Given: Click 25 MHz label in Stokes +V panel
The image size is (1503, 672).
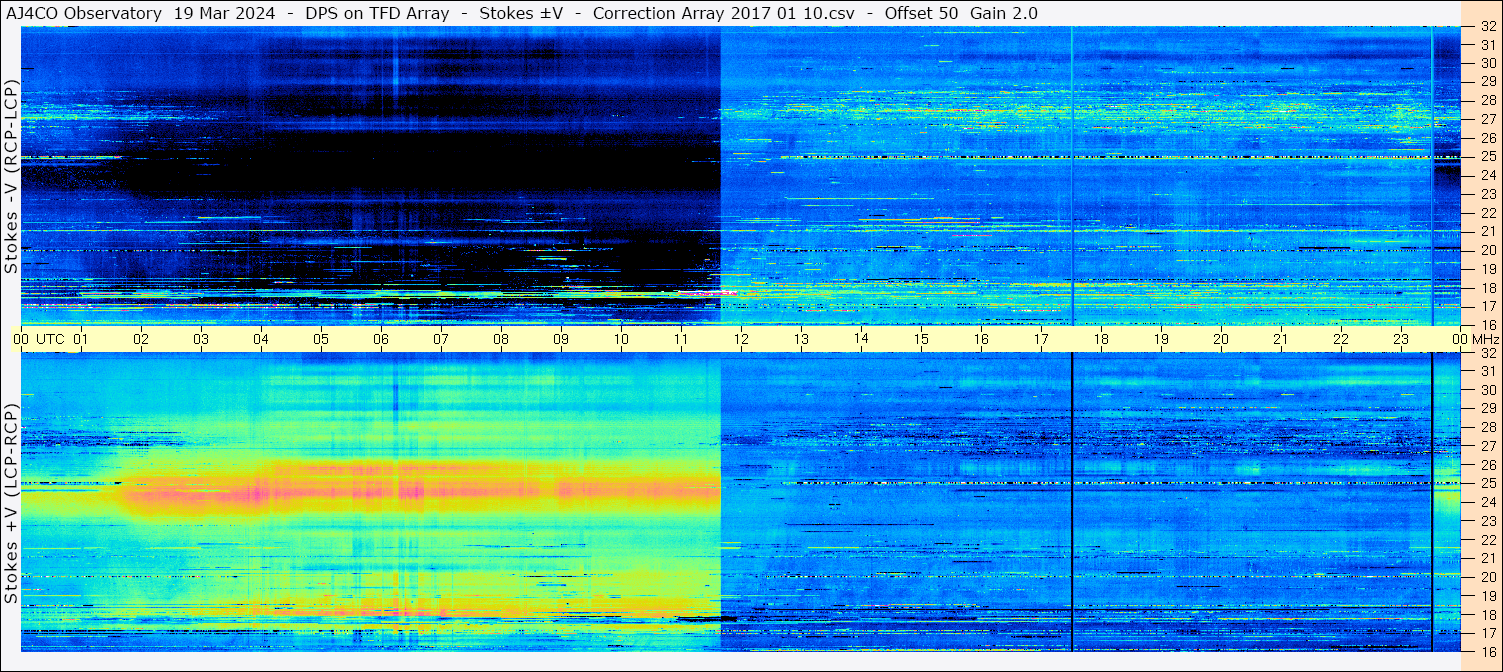Looking at the screenshot, I should [1487, 483].
